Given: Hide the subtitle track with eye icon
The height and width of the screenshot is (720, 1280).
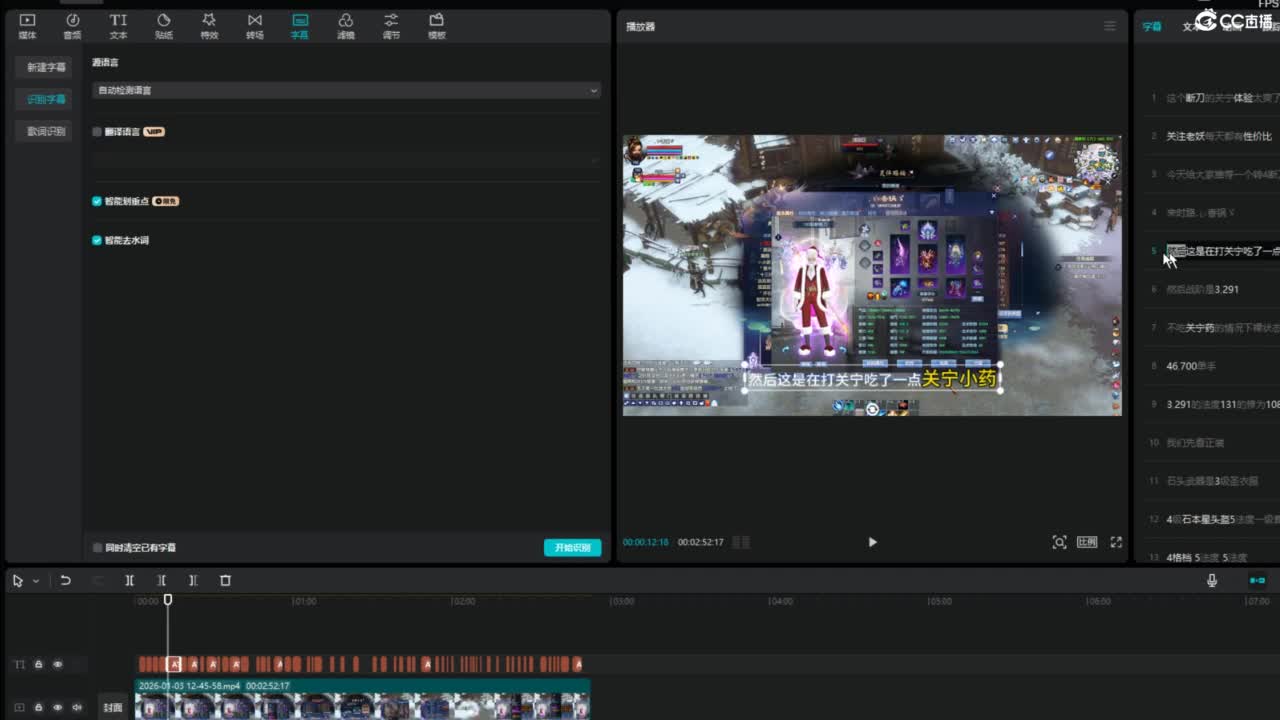Looking at the screenshot, I should click(57, 664).
